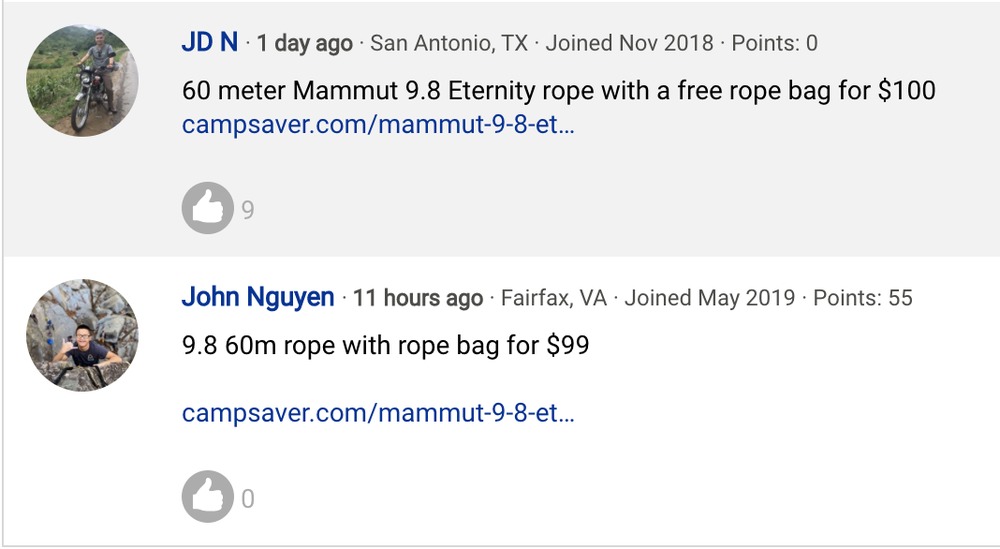Screen dimensions: 1000x549
Task: Click John Nguyen's "Points: 55" label
Action: coord(862,298)
